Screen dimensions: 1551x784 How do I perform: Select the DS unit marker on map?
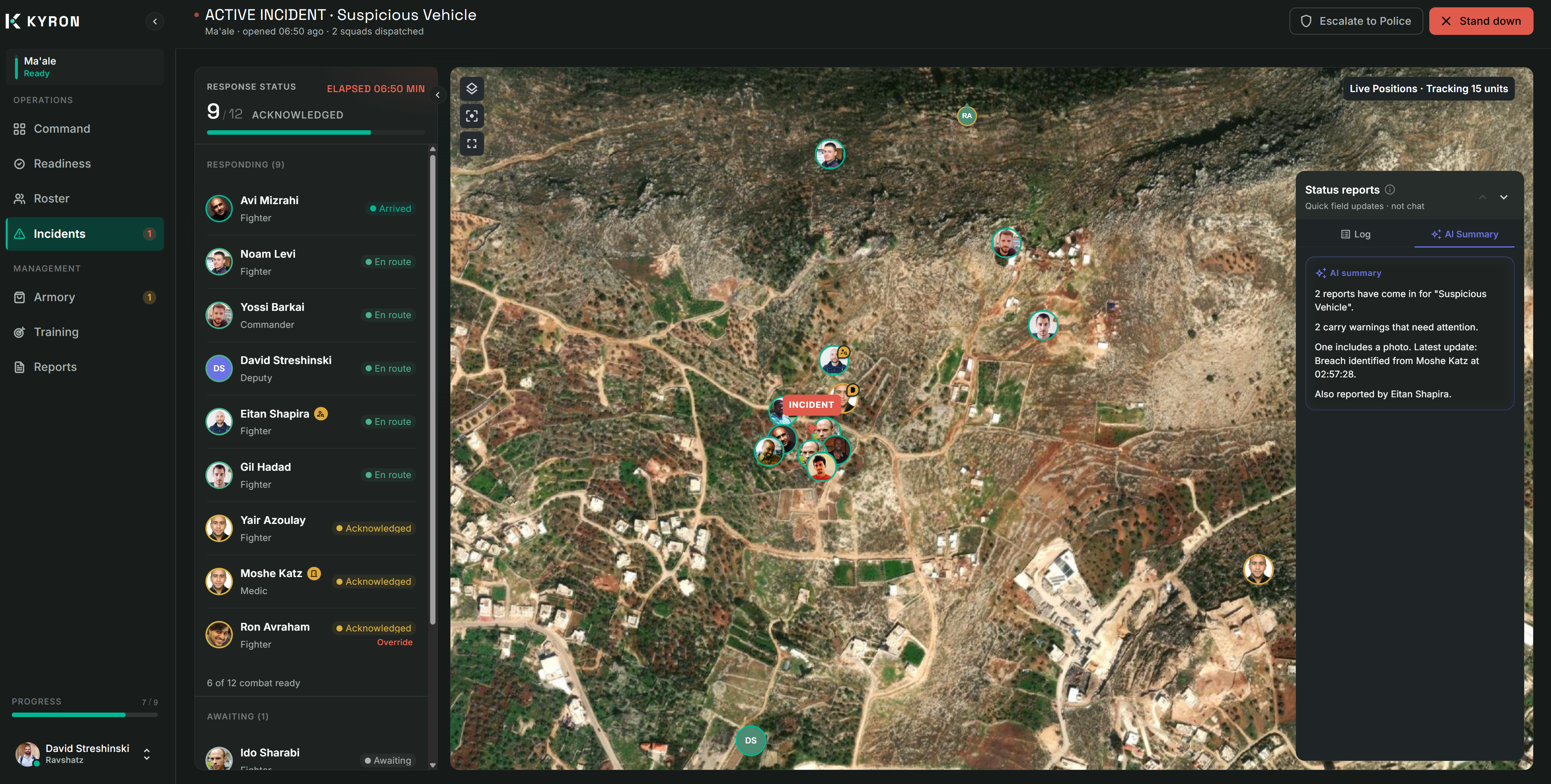point(750,741)
